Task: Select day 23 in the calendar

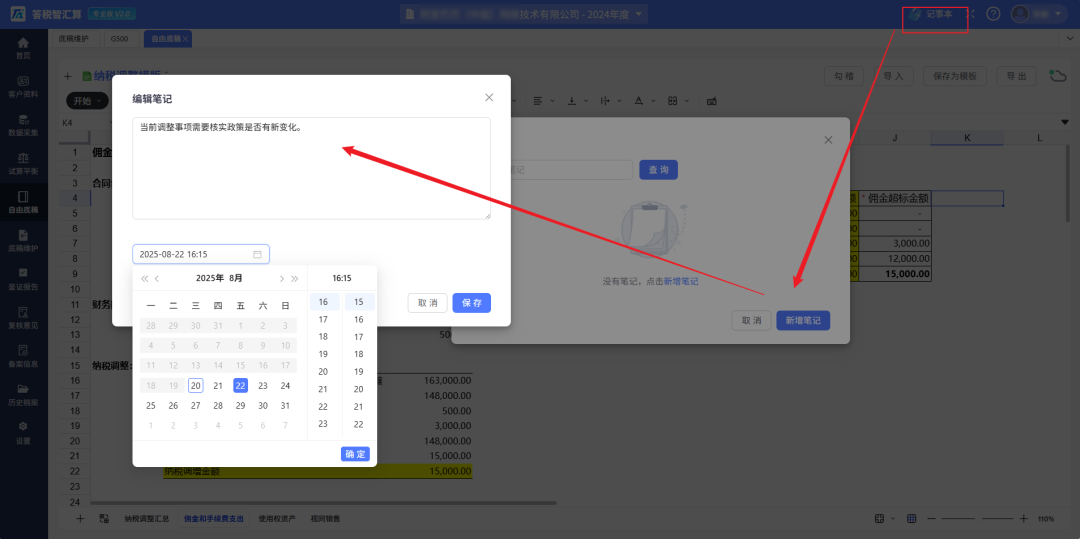Action: pyautogui.click(x=262, y=385)
